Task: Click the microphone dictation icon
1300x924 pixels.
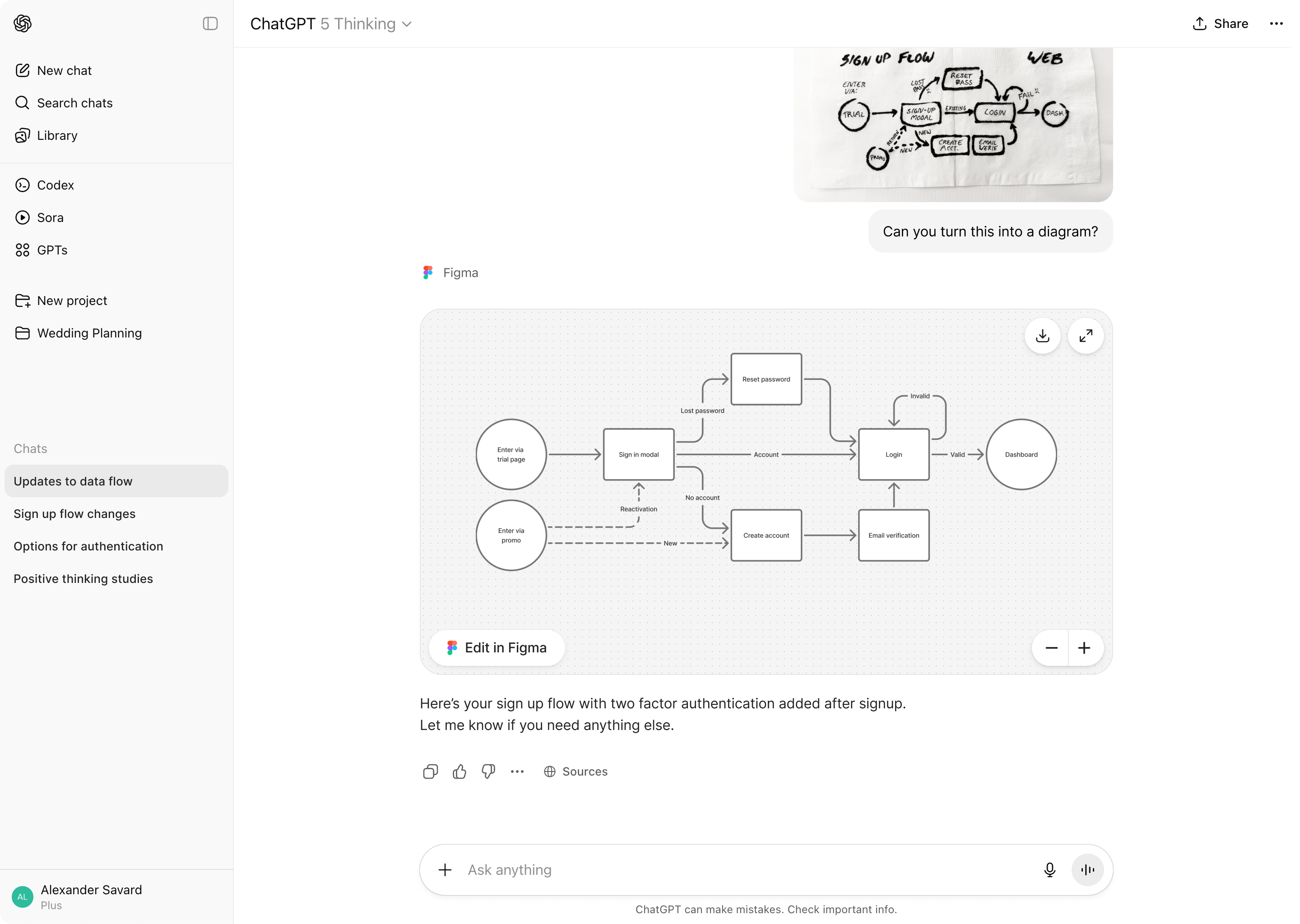Action: click(1049, 869)
